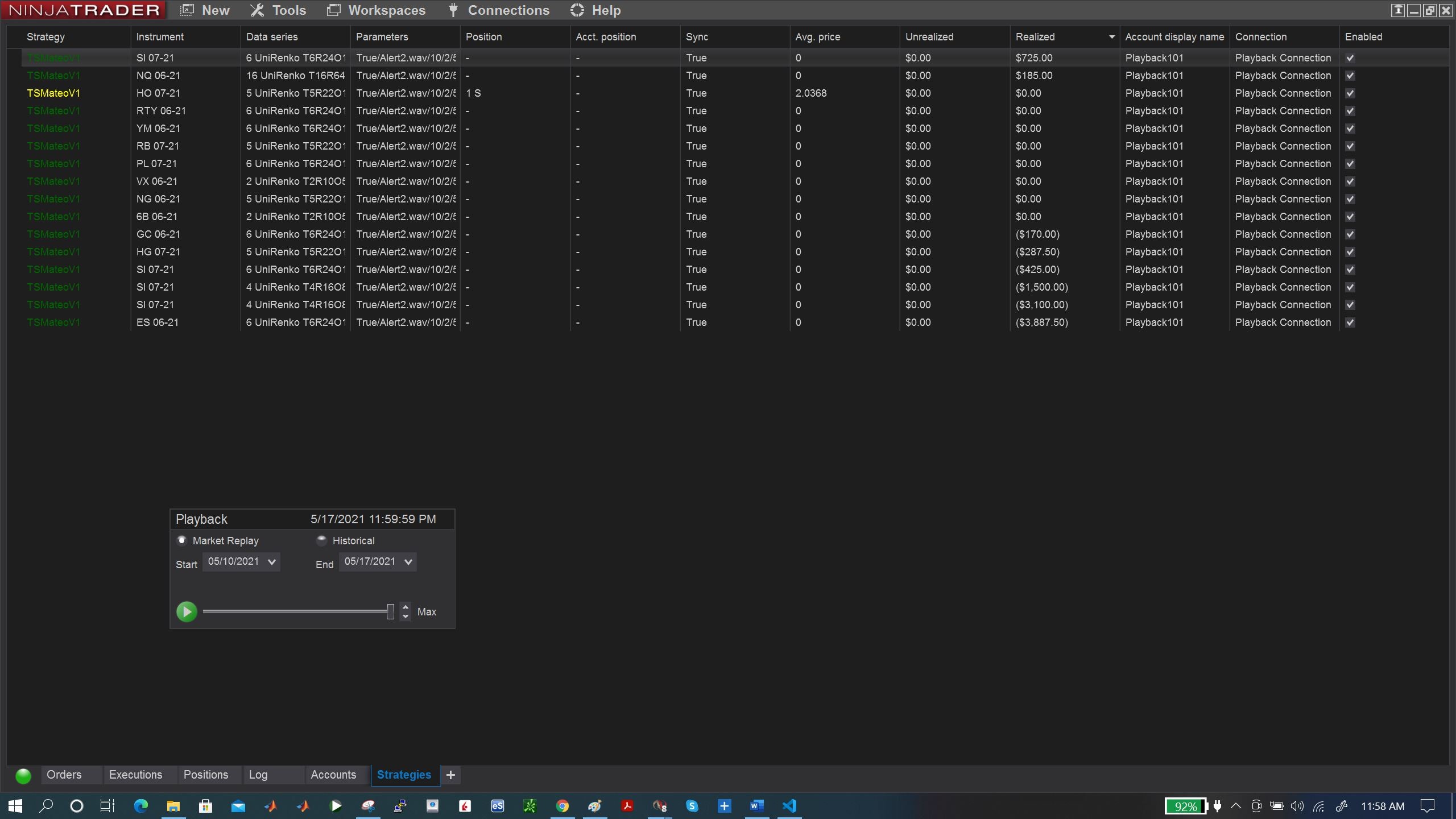The image size is (1456, 819).
Task: Open Skype from the taskbar
Action: [x=692, y=806]
